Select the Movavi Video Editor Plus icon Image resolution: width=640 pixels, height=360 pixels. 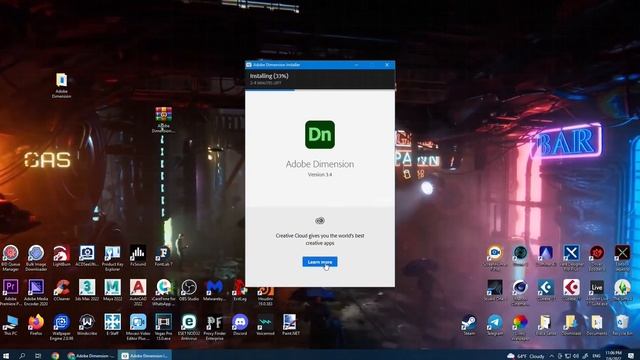point(138,327)
